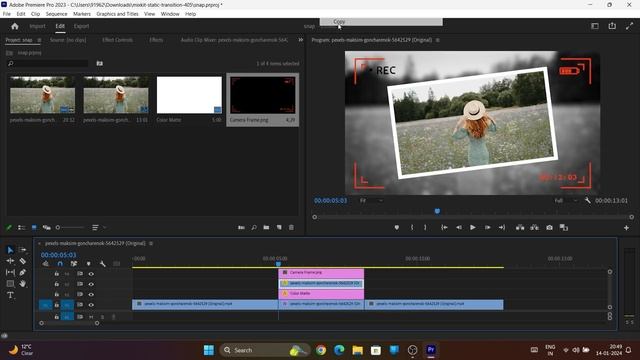Image resolution: width=640 pixels, height=360 pixels.
Task: Select the Rectangle tool
Action: (10, 283)
